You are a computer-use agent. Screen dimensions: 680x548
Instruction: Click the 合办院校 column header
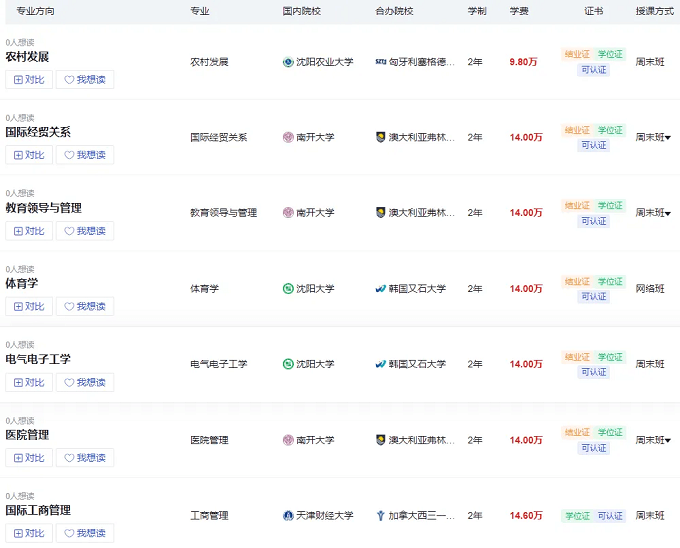[x=394, y=11]
